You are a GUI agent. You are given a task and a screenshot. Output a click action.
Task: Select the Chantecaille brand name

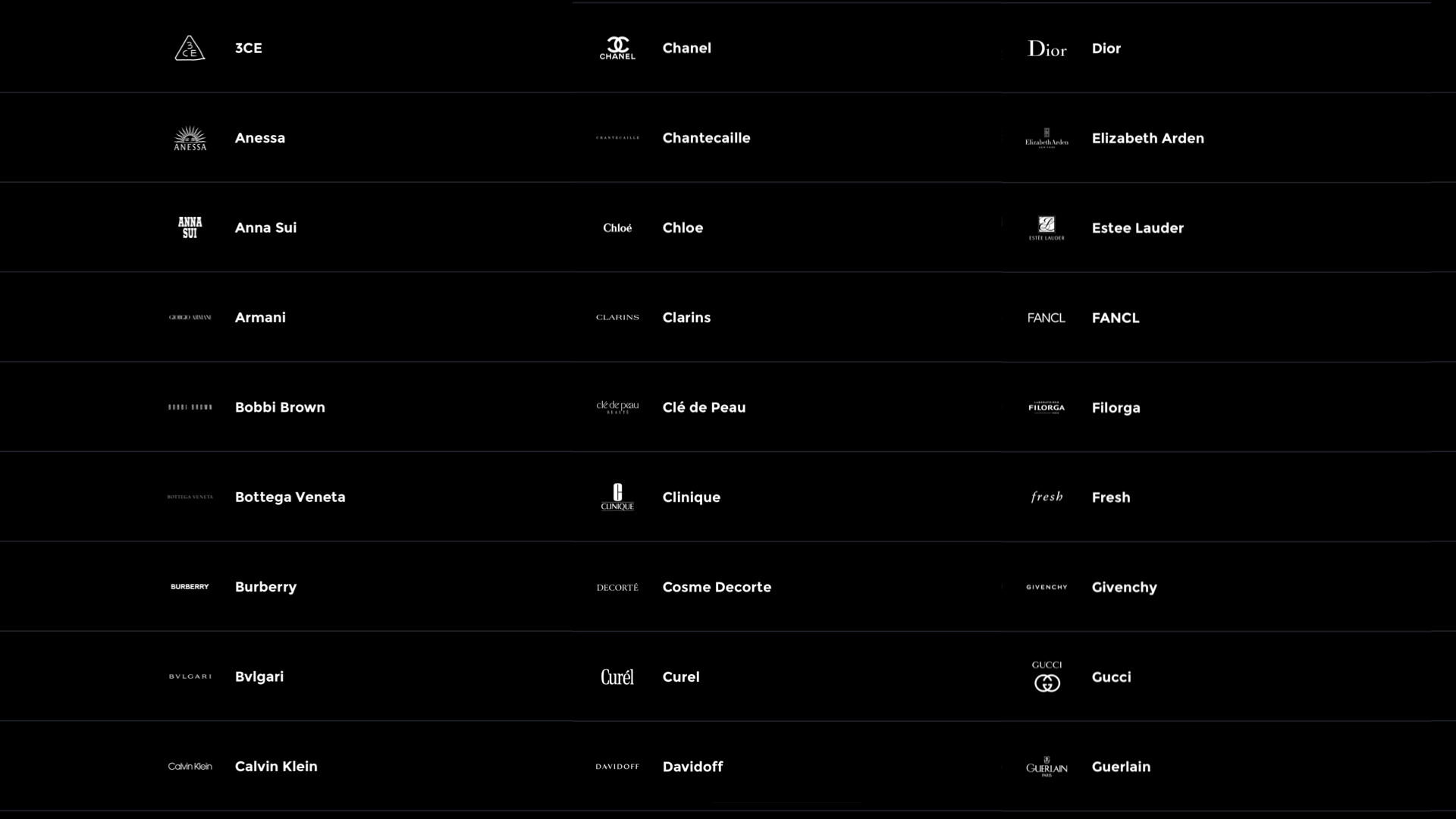point(706,138)
